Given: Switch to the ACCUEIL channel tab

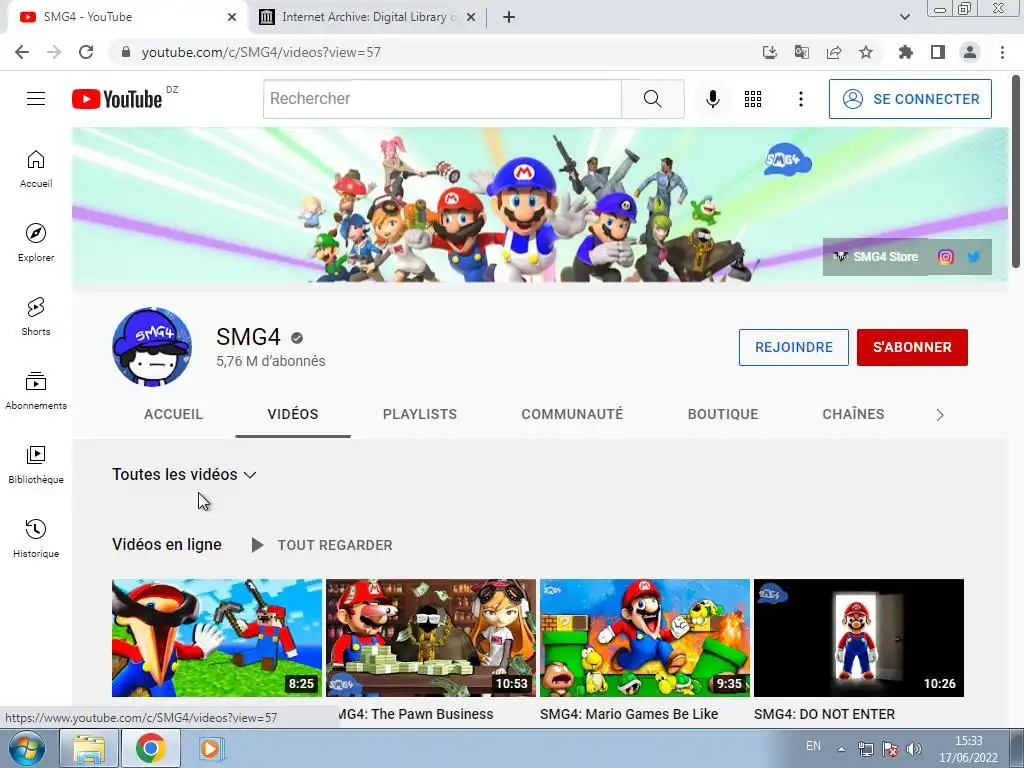Looking at the screenshot, I should click(x=174, y=414).
